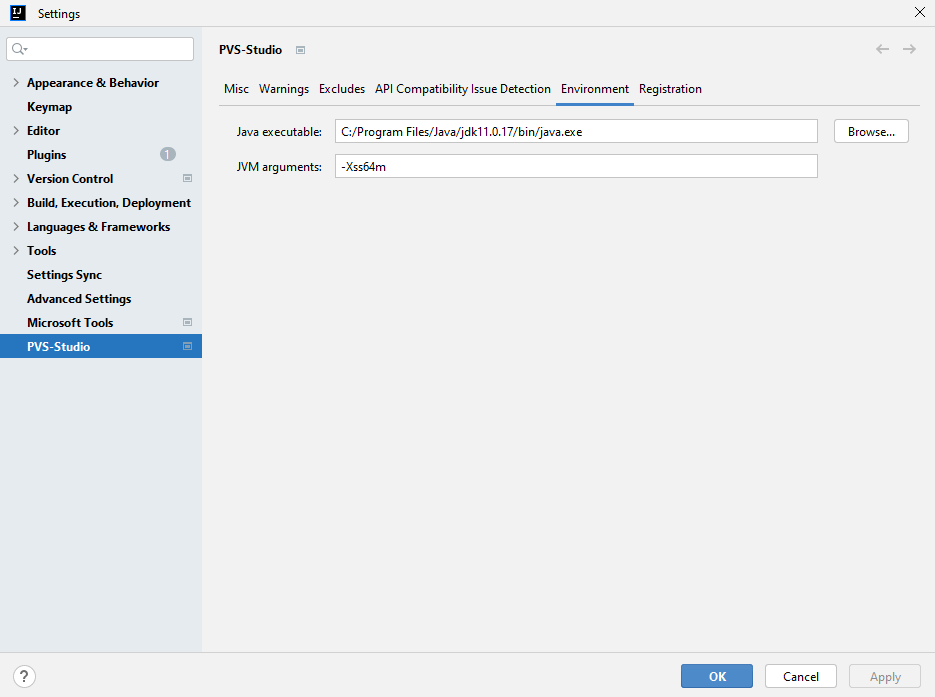Click the 'JVM arguments:' label
This screenshot has width=935, height=697.
point(279,167)
